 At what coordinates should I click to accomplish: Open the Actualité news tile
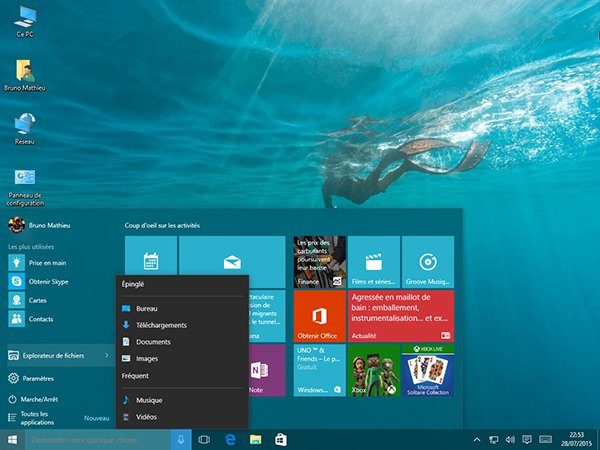401,316
